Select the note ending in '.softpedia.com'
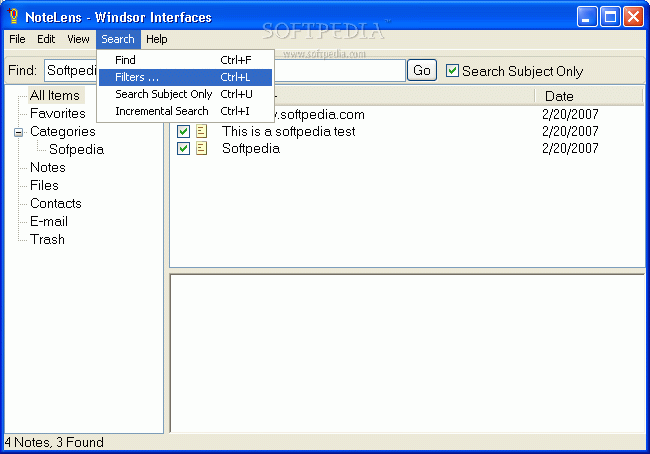650x454 pixels. [x=320, y=114]
